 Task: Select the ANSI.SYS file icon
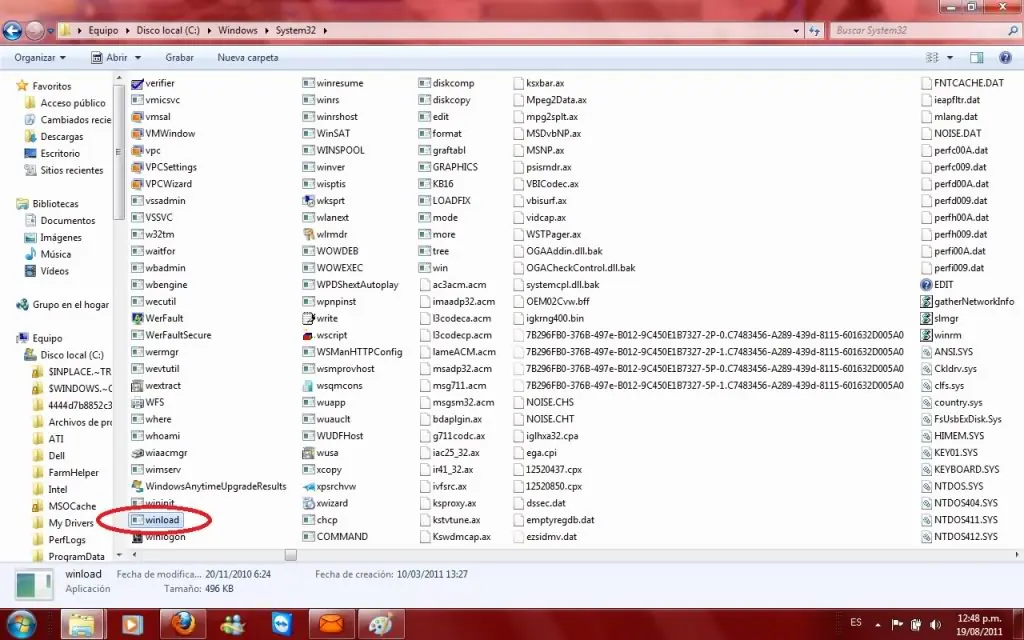(x=926, y=352)
